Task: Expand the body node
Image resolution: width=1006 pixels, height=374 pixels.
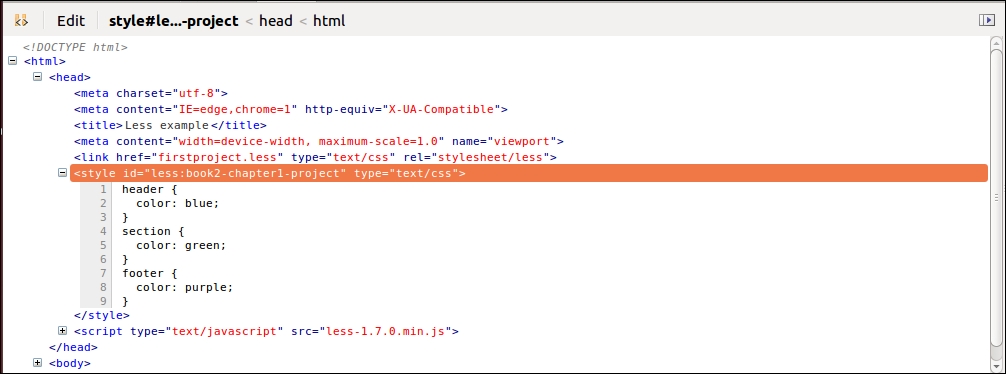Action: click(x=37, y=362)
